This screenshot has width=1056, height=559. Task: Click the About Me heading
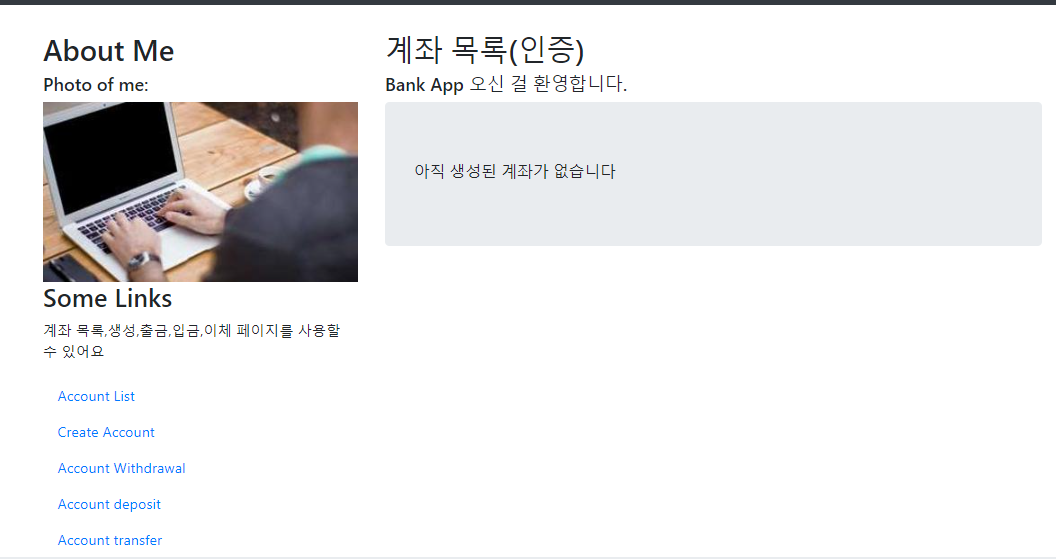[108, 51]
